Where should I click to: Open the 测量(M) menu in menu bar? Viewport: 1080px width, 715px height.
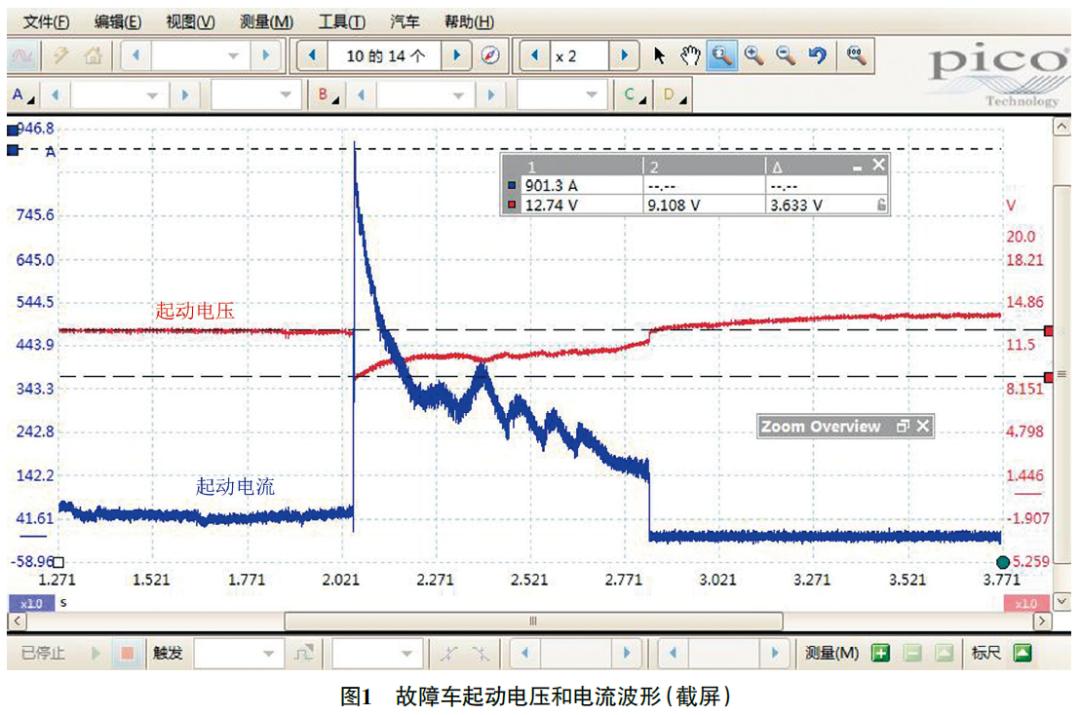pos(267,22)
